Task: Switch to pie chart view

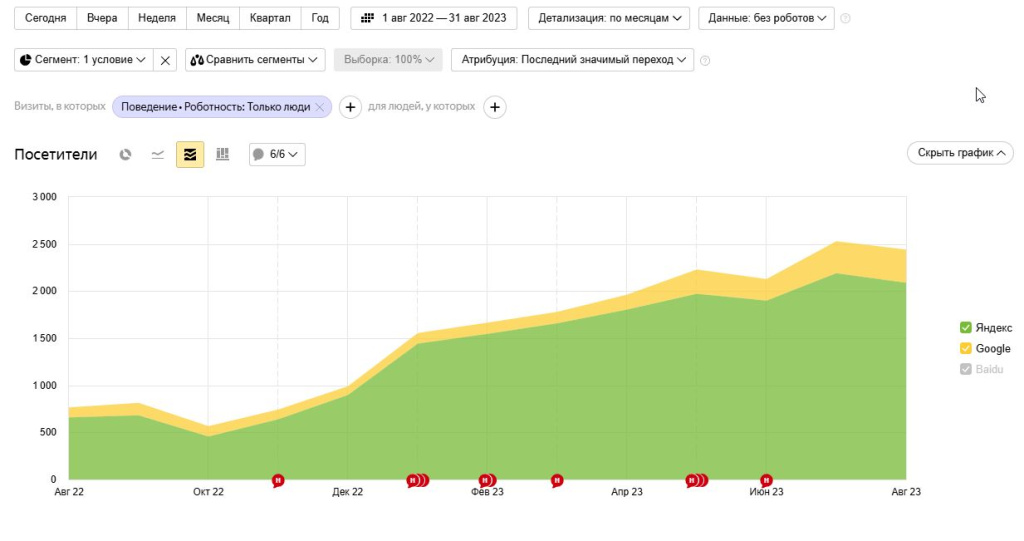Action: [x=125, y=154]
